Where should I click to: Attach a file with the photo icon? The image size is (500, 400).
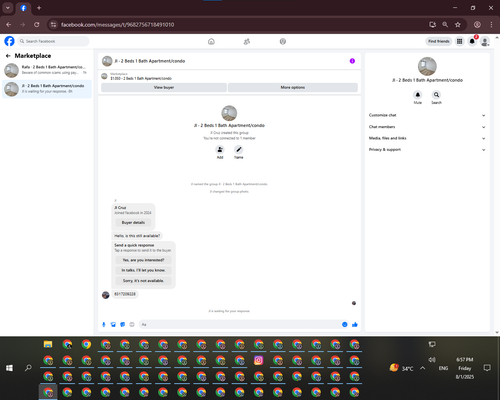pos(113,324)
